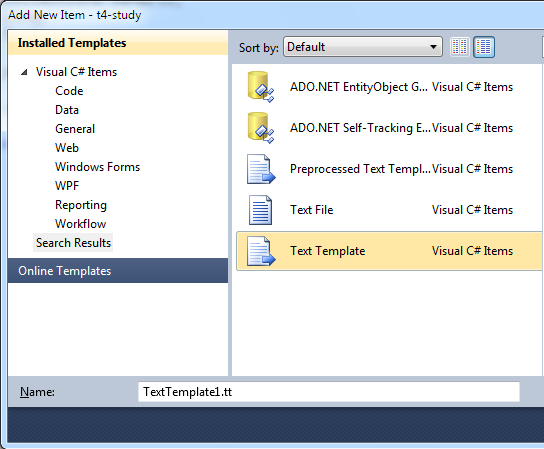Viewport: 544px width, 449px height.
Task: Select the Code category
Action: pos(69,91)
